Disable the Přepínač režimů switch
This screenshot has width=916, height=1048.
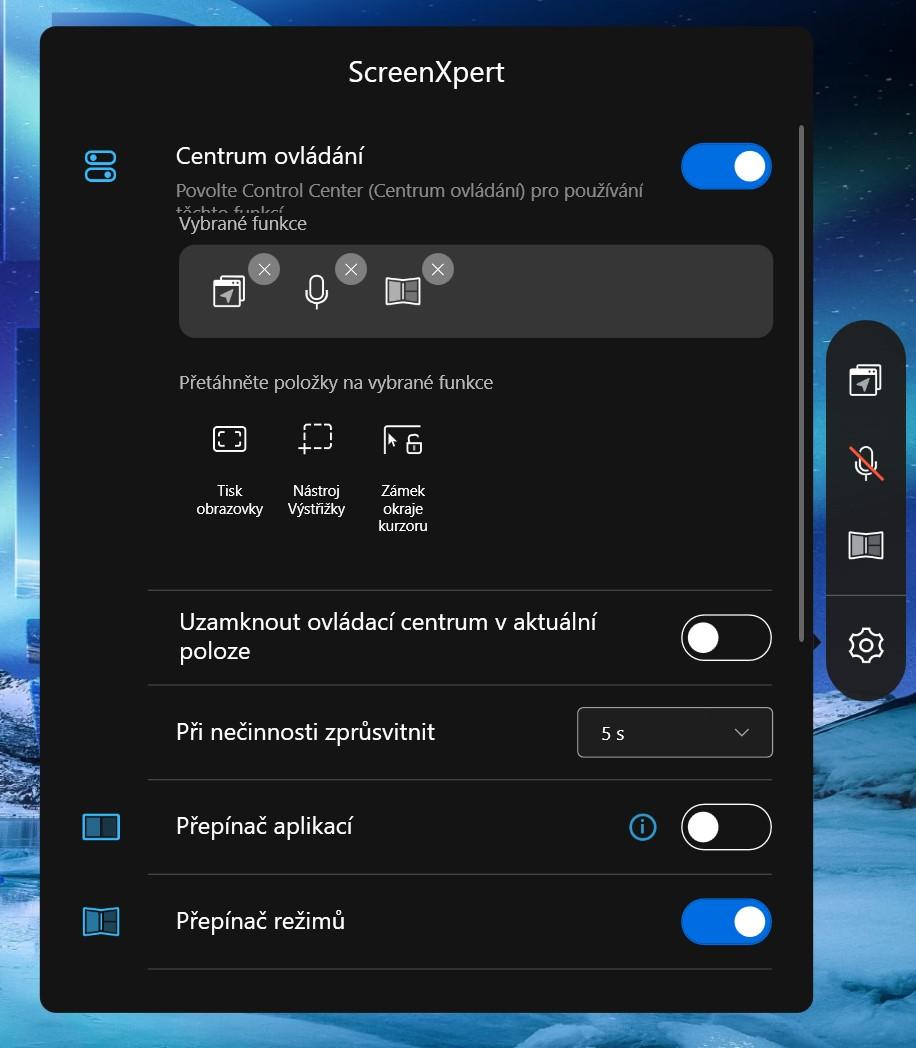pos(726,922)
